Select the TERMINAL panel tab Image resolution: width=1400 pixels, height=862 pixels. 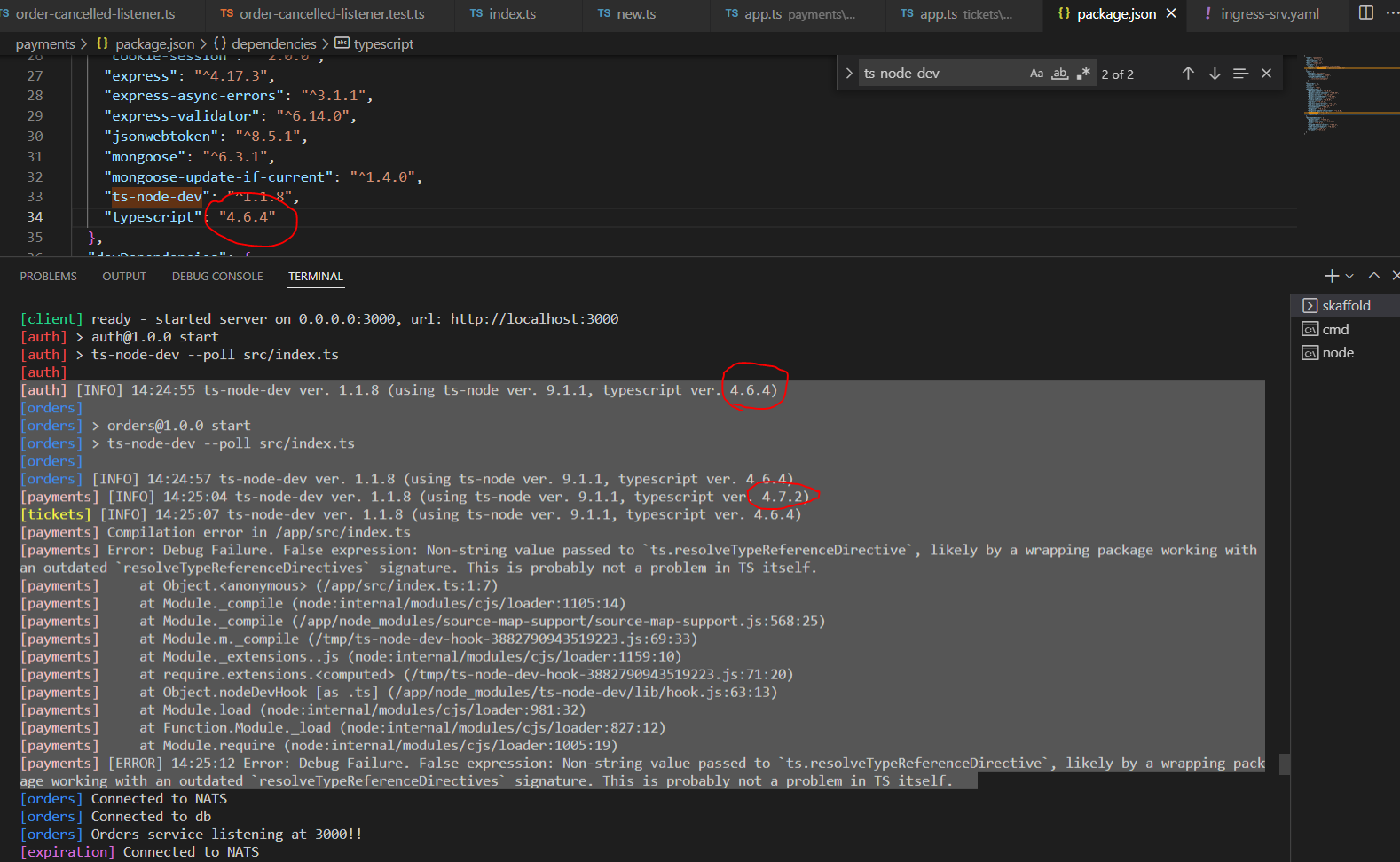point(315,277)
